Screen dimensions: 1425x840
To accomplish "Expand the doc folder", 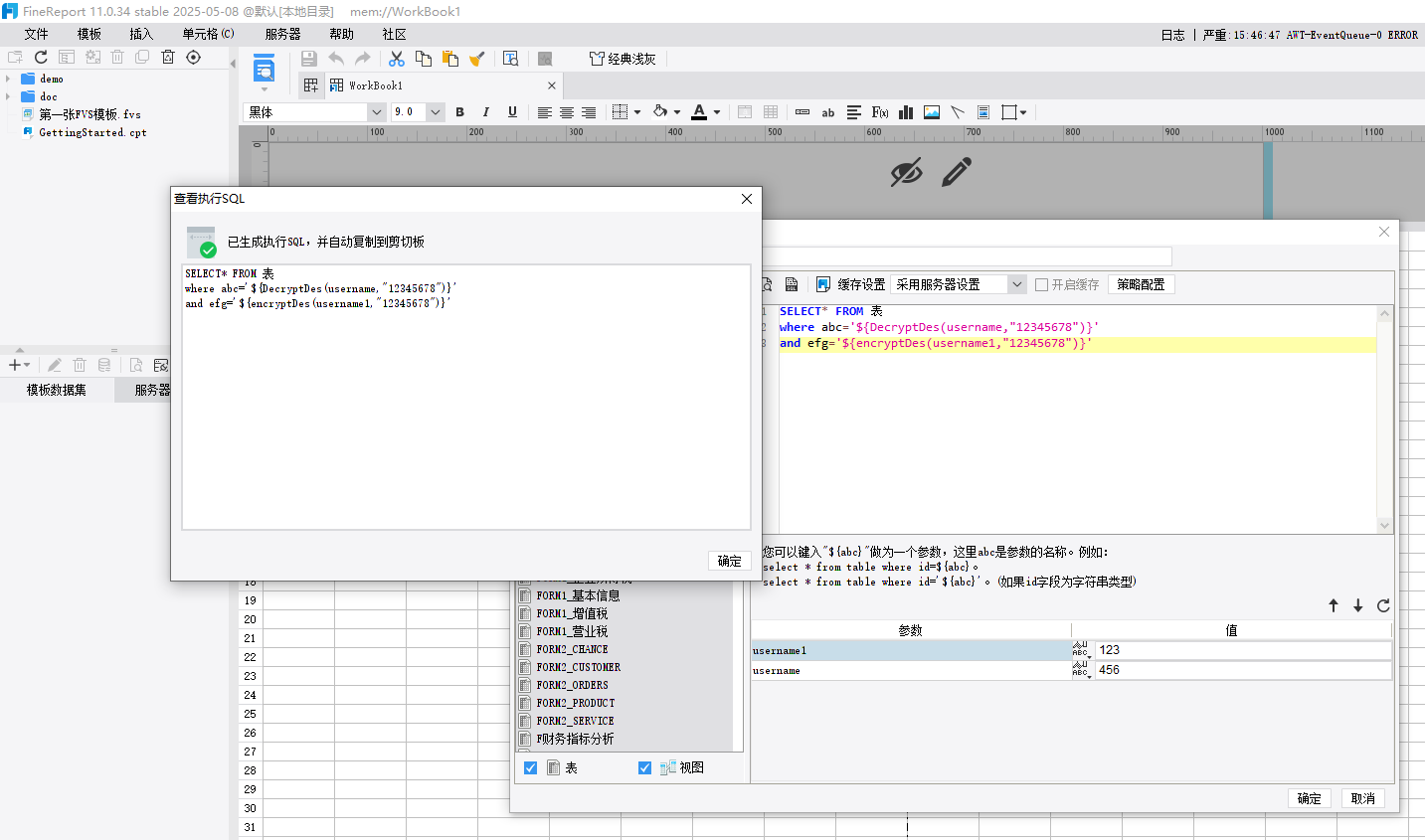I will (x=8, y=96).
